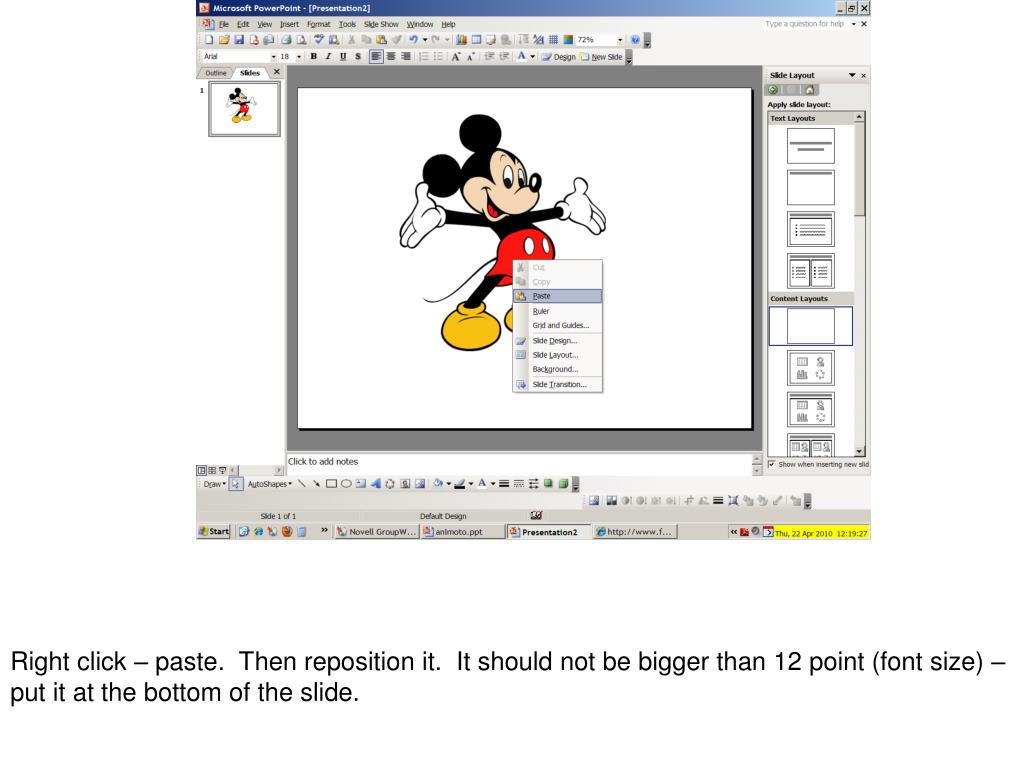Click the Select Objects pointer tool
Image resolution: width=1024 pixels, height=768 pixels.
click(x=236, y=484)
